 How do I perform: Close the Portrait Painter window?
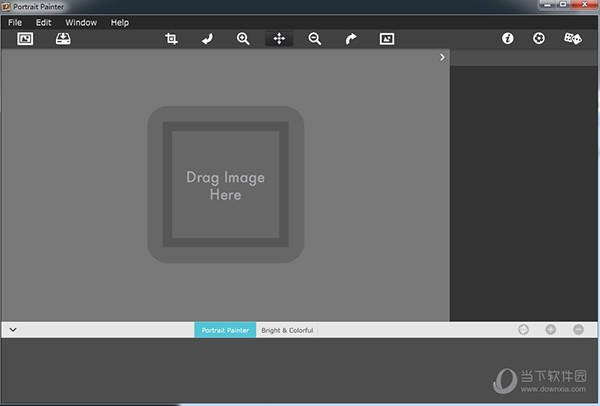coord(584,5)
